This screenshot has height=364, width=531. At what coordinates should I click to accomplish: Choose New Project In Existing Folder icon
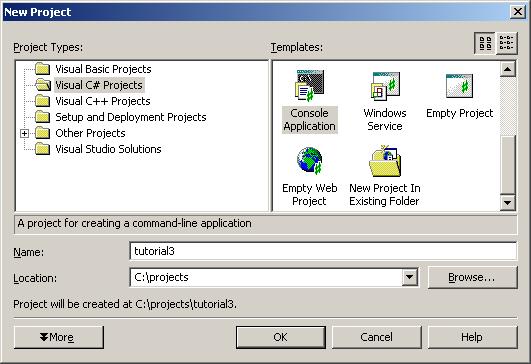tap(385, 161)
